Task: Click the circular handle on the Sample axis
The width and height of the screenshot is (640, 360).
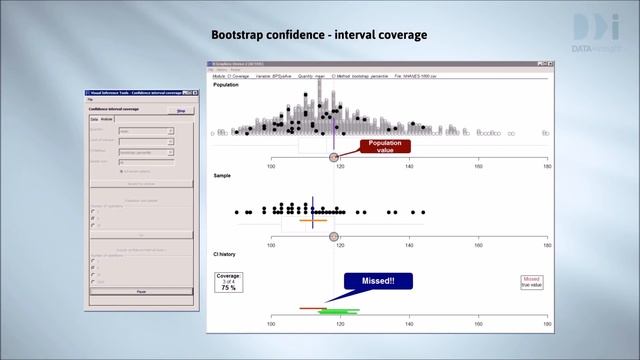Action: point(334,237)
